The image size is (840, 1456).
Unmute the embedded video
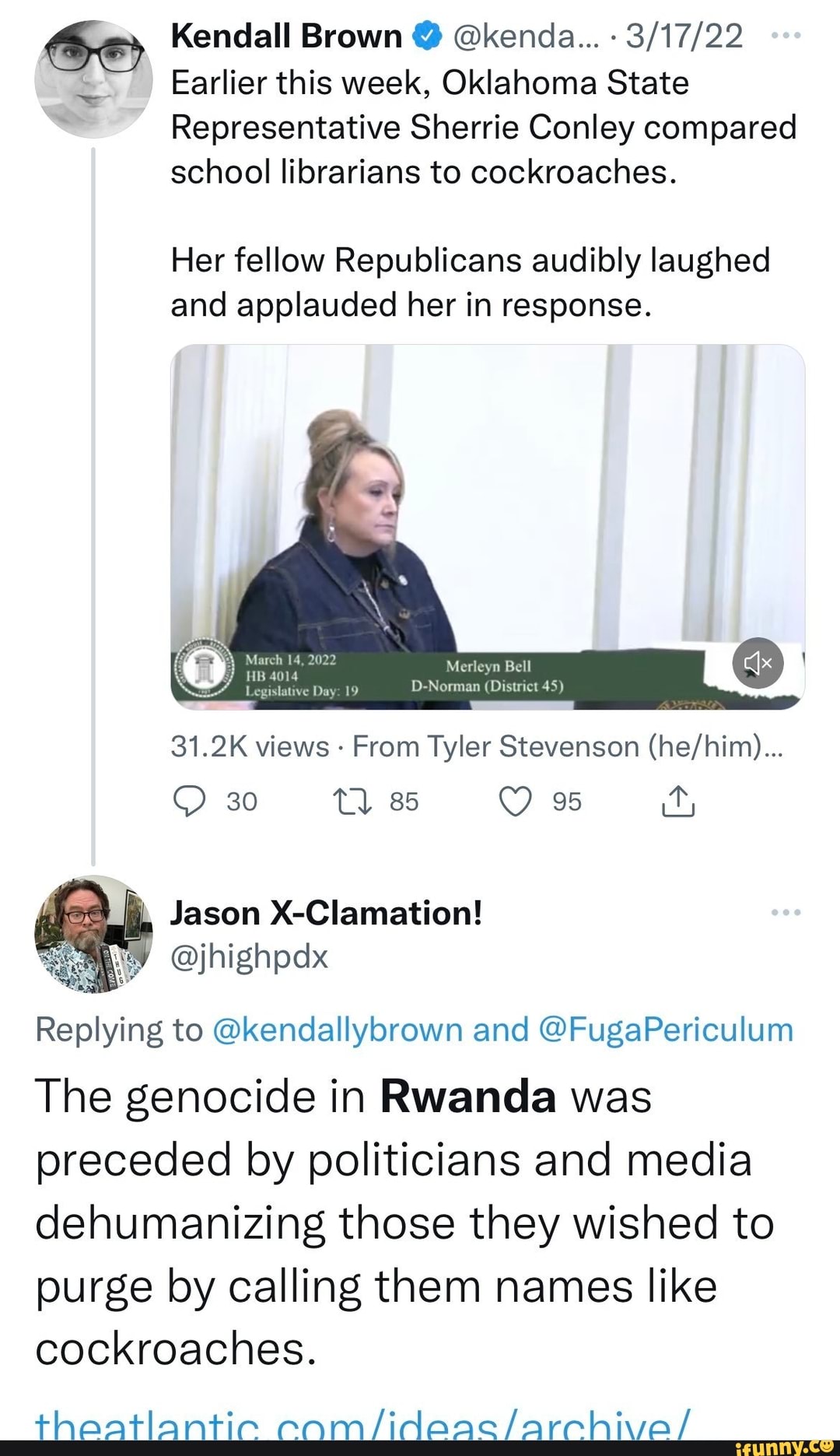click(757, 663)
